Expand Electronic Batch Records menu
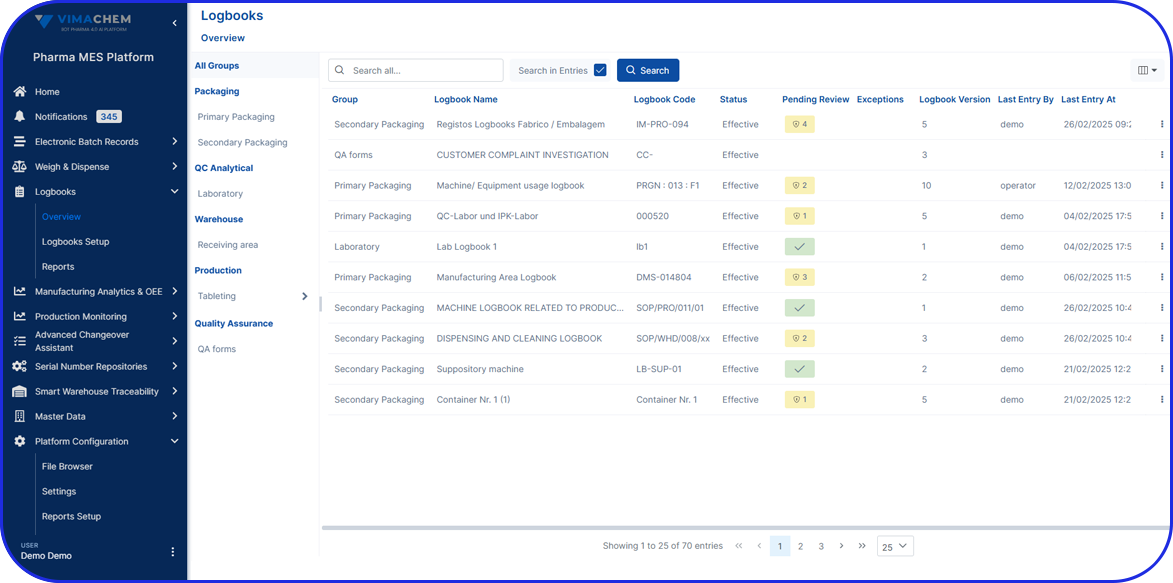 174,142
